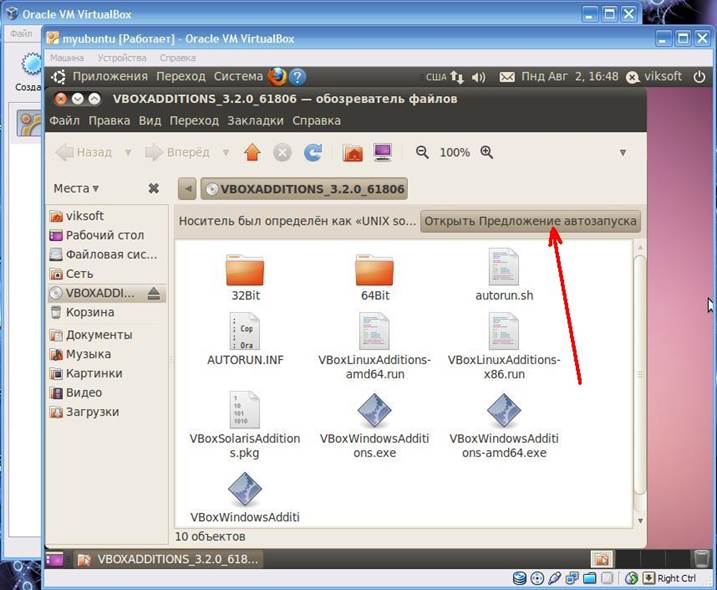Screen dimensions: 717x590
Task: Expand the Back history dropdown arrow
Action: pyautogui.click(x=128, y=152)
